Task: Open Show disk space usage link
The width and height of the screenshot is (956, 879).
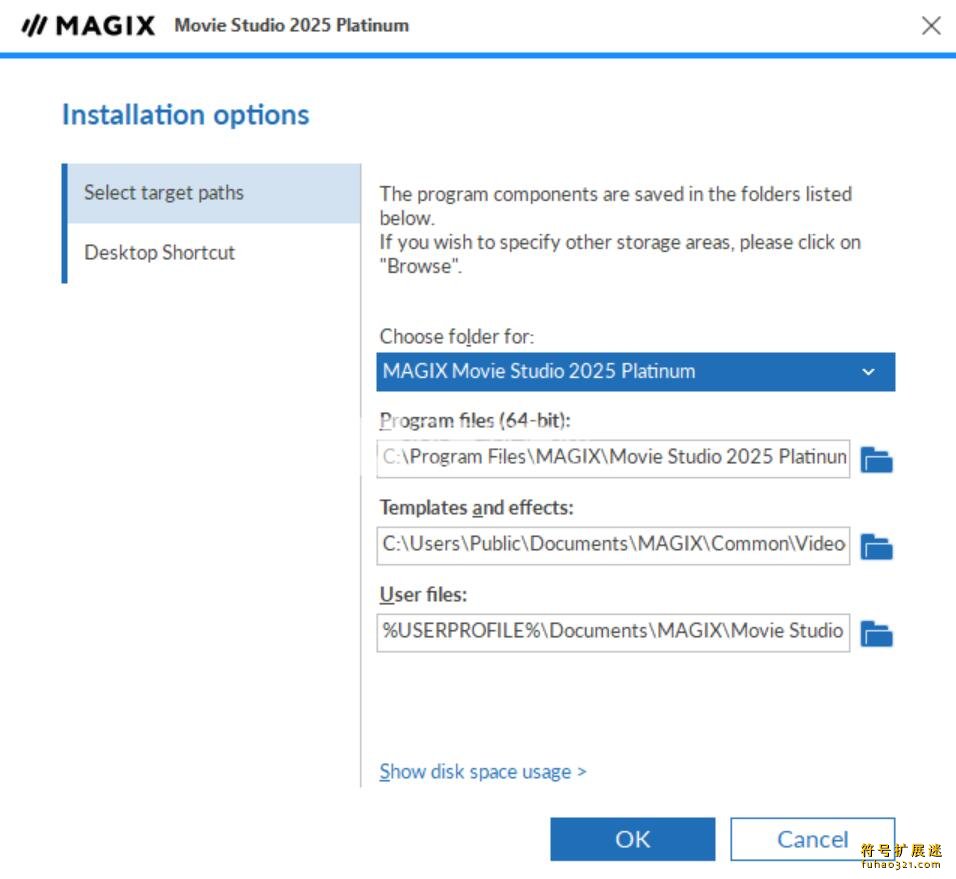Action: point(482,772)
